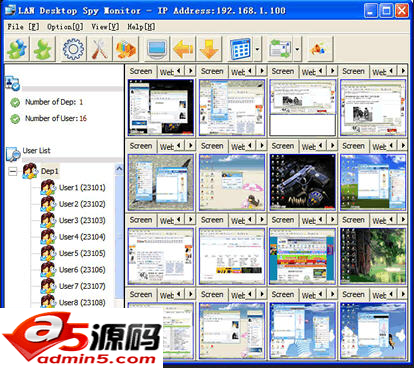Open dropdown arrow beside the grid layout icon
Screen dimensions: 414x368
point(257,49)
